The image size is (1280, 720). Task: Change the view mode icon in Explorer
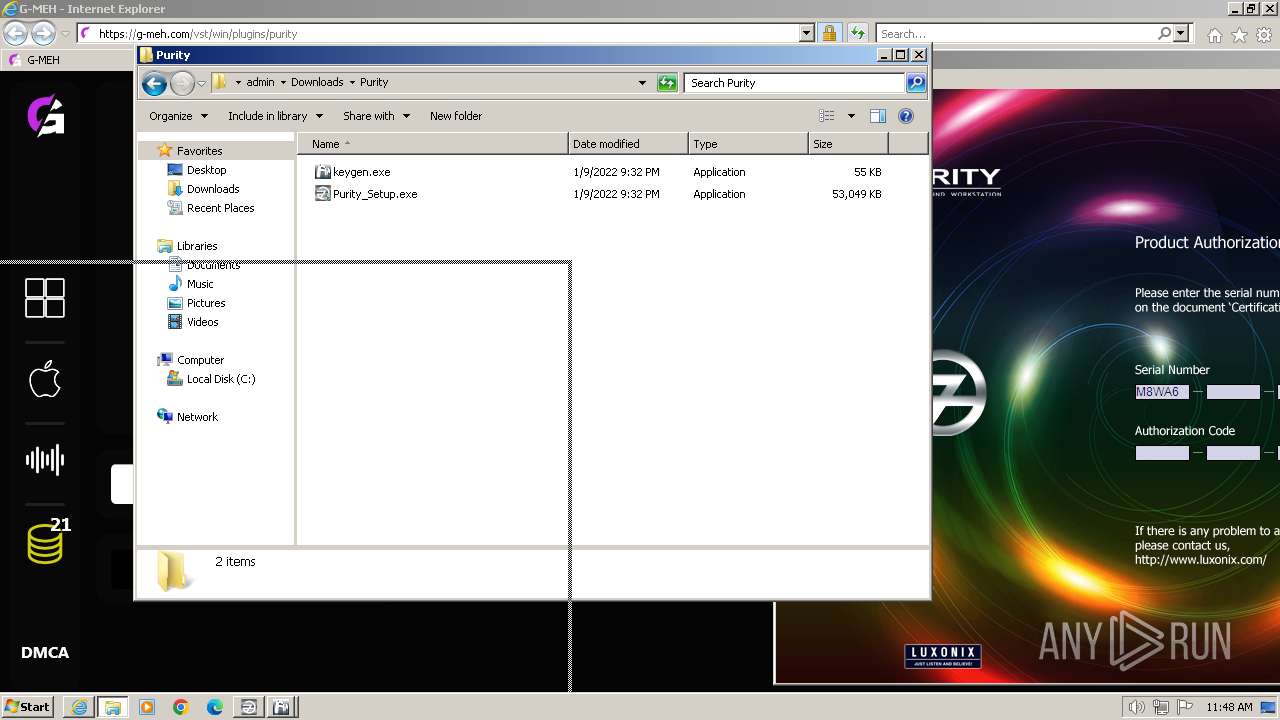click(826, 116)
